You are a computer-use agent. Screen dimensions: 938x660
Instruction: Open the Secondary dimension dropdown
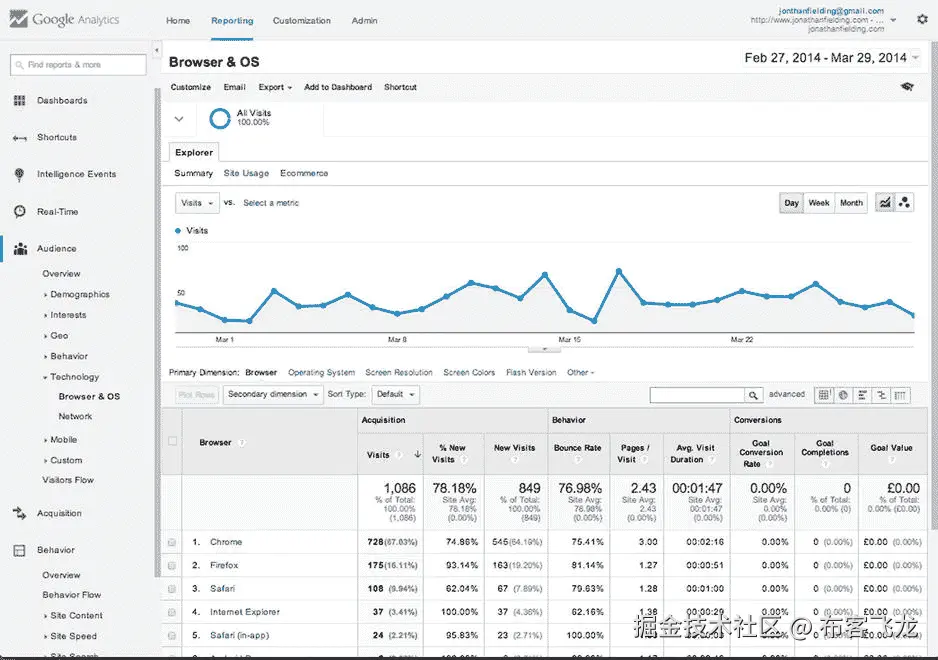click(273, 394)
